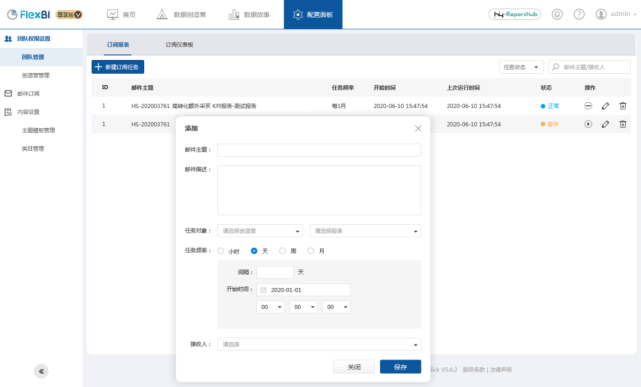Image resolution: width=641 pixels, height=387 pixels.
Task: Pause the task with 正常 status
Action: [588, 106]
